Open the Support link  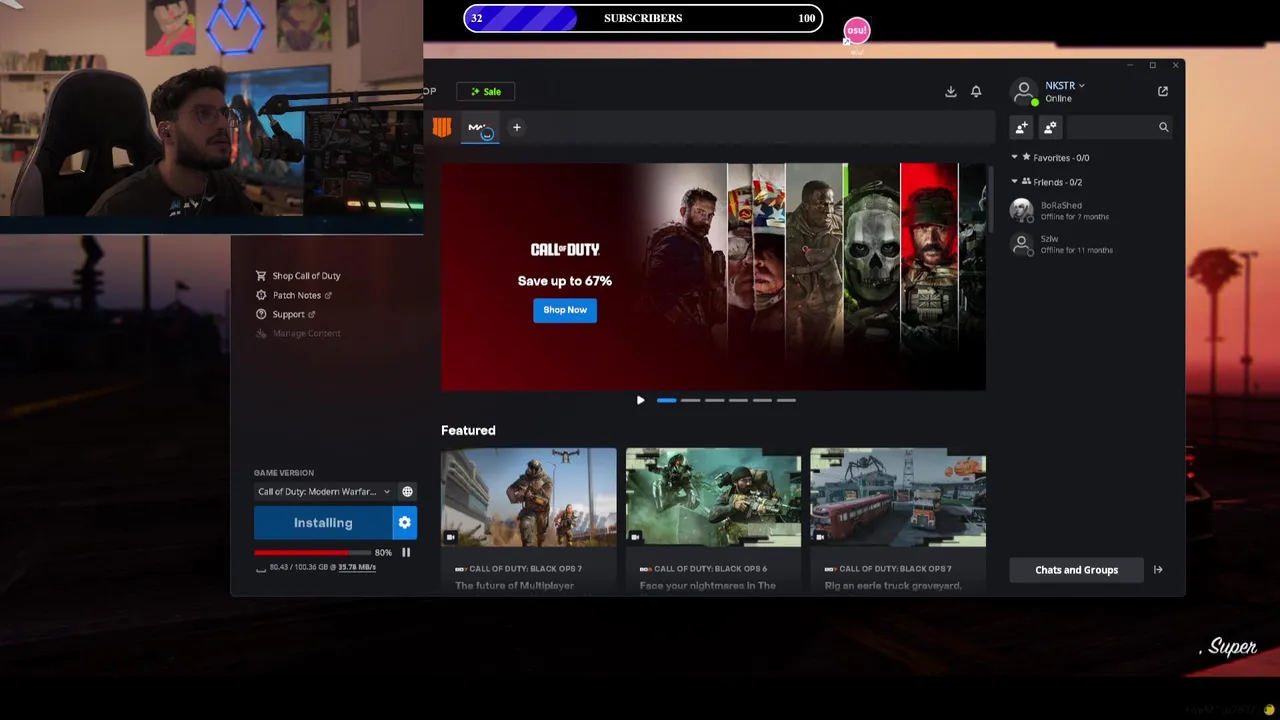click(286, 314)
